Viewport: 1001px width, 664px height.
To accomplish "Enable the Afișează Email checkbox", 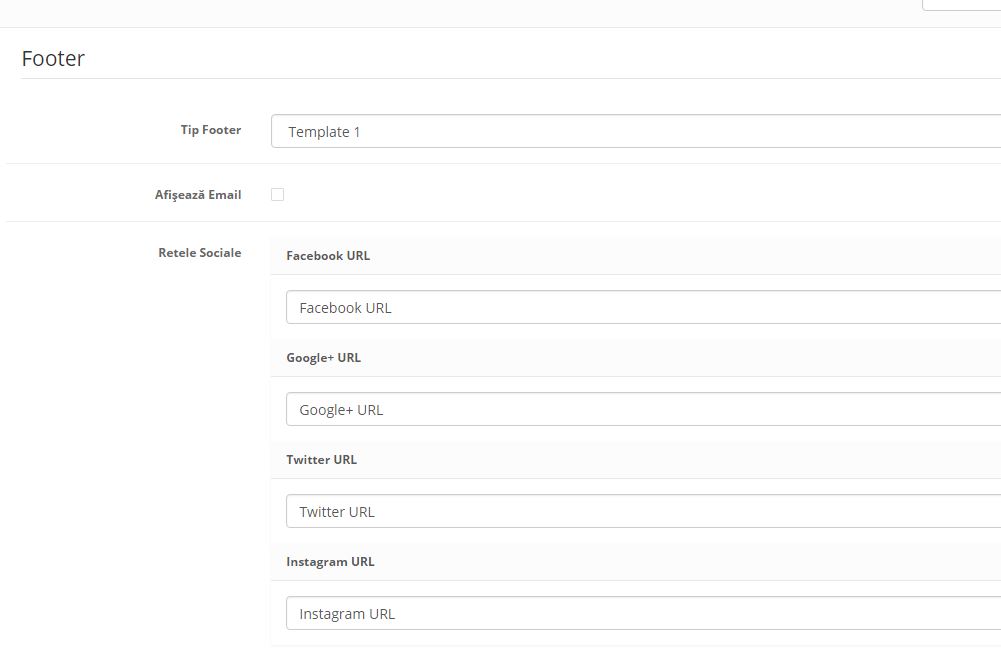I will point(278,195).
